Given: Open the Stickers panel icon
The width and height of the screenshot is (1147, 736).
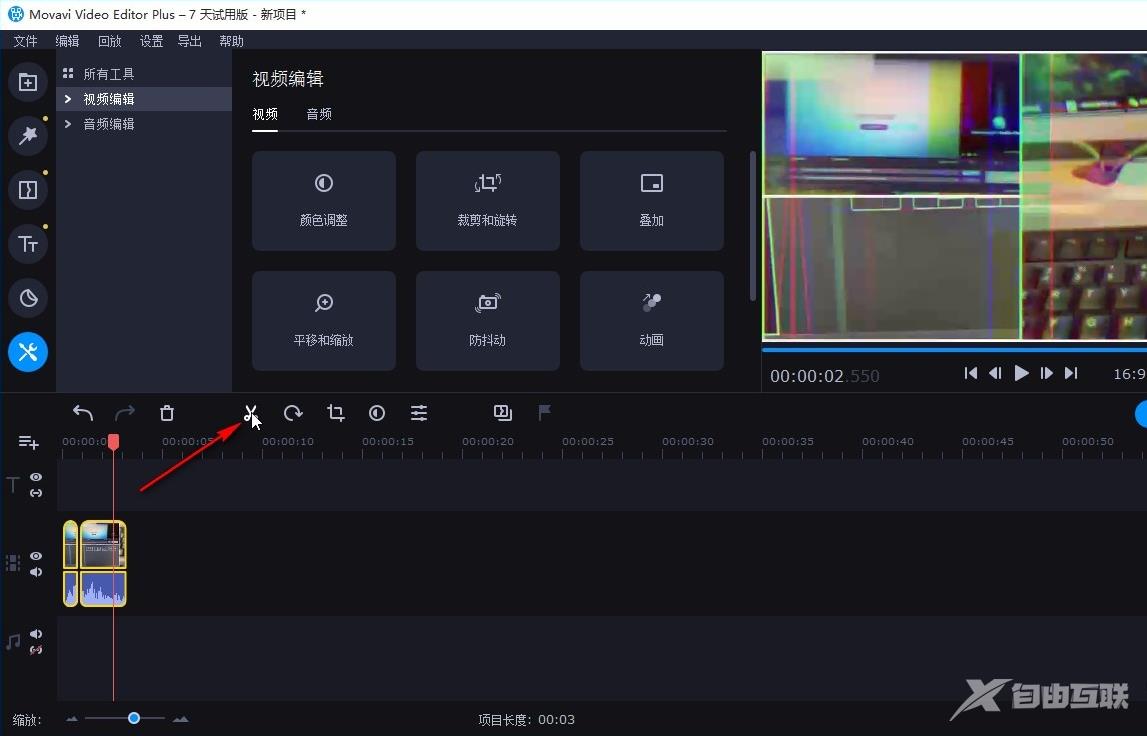Looking at the screenshot, I should click(28, 298).
